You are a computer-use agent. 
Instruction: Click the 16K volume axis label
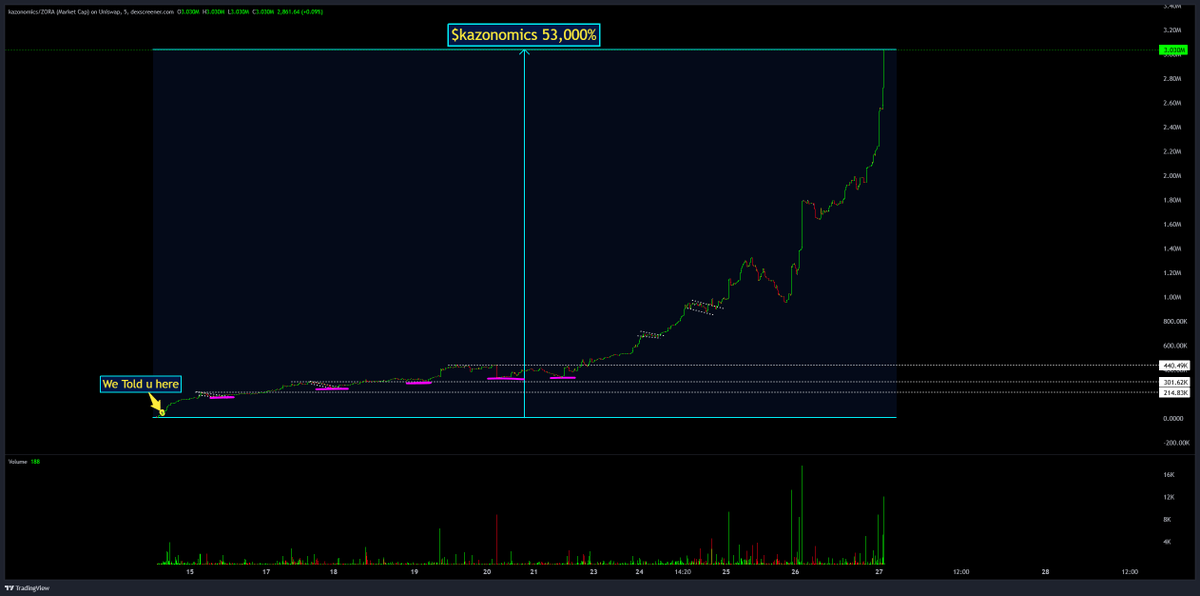pos(1167,475)
